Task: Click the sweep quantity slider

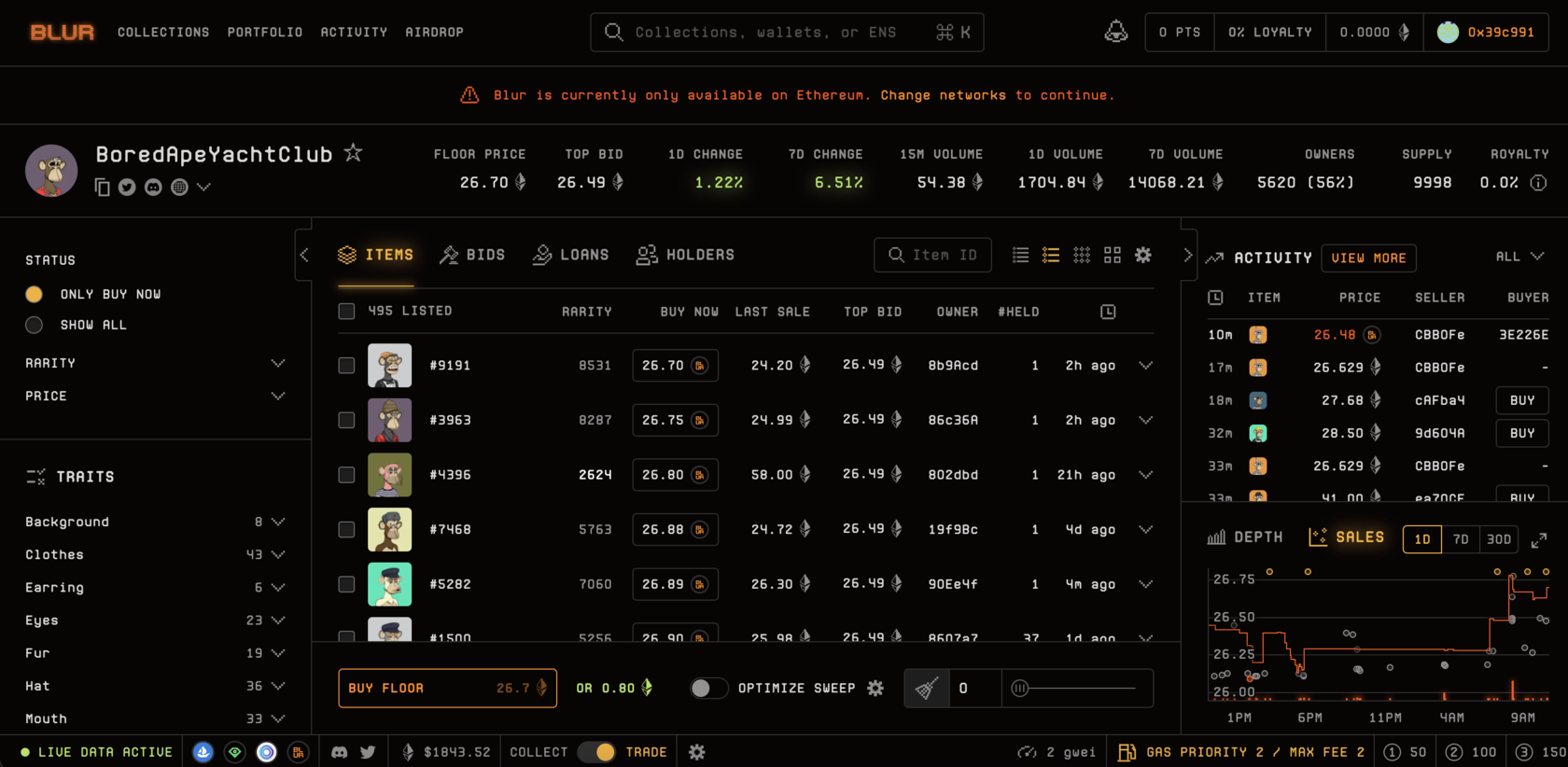Action: (x=1077, y=689)
